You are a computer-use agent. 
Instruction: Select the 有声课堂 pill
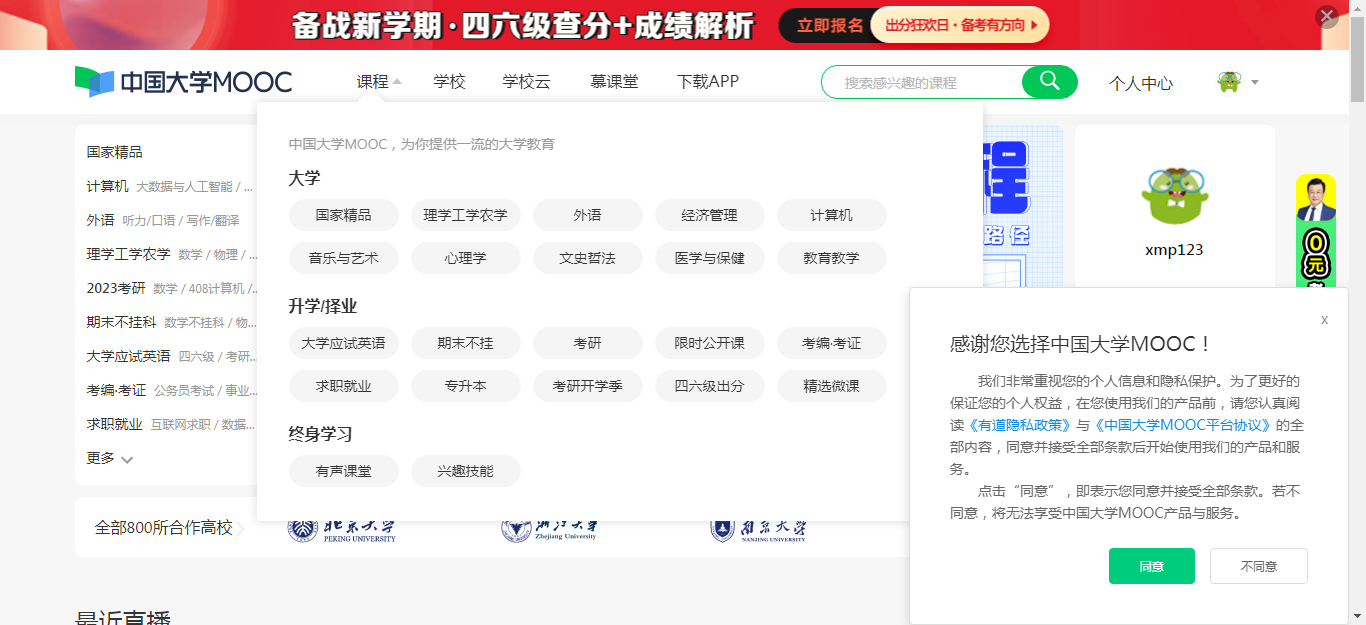[x=344, y=471]
